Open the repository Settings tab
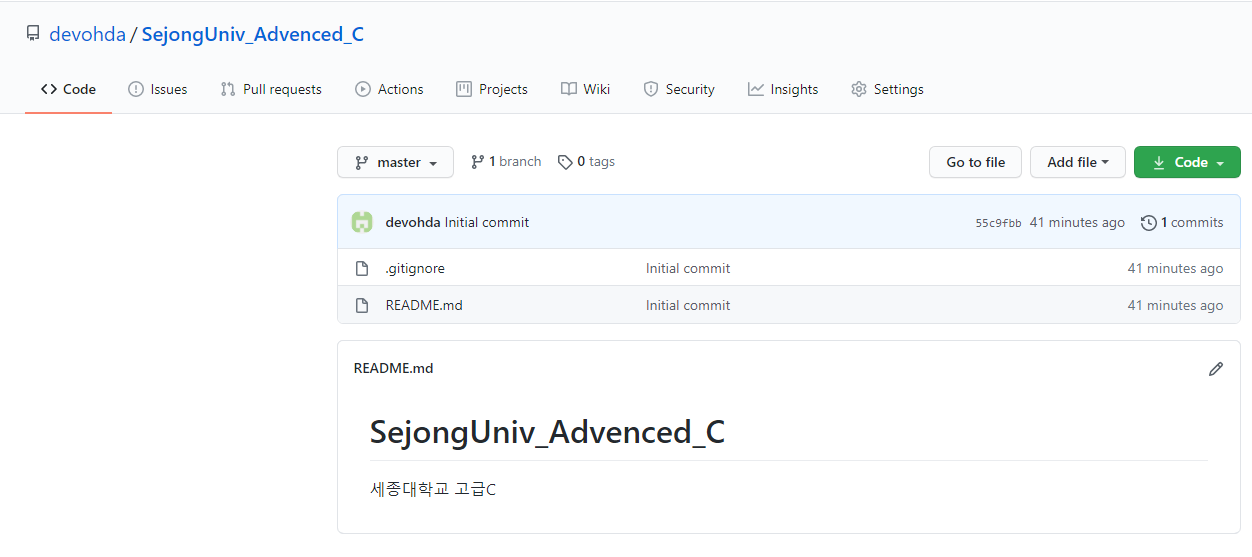This screenshot has height=557, width=1252. tap(887, 89)
